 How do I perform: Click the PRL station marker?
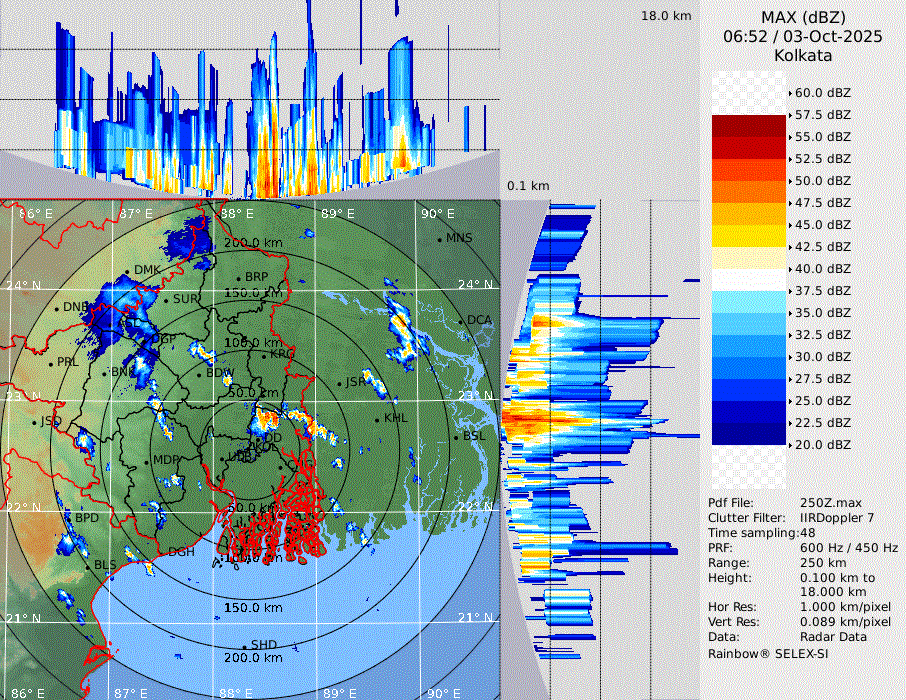[52, 363]
